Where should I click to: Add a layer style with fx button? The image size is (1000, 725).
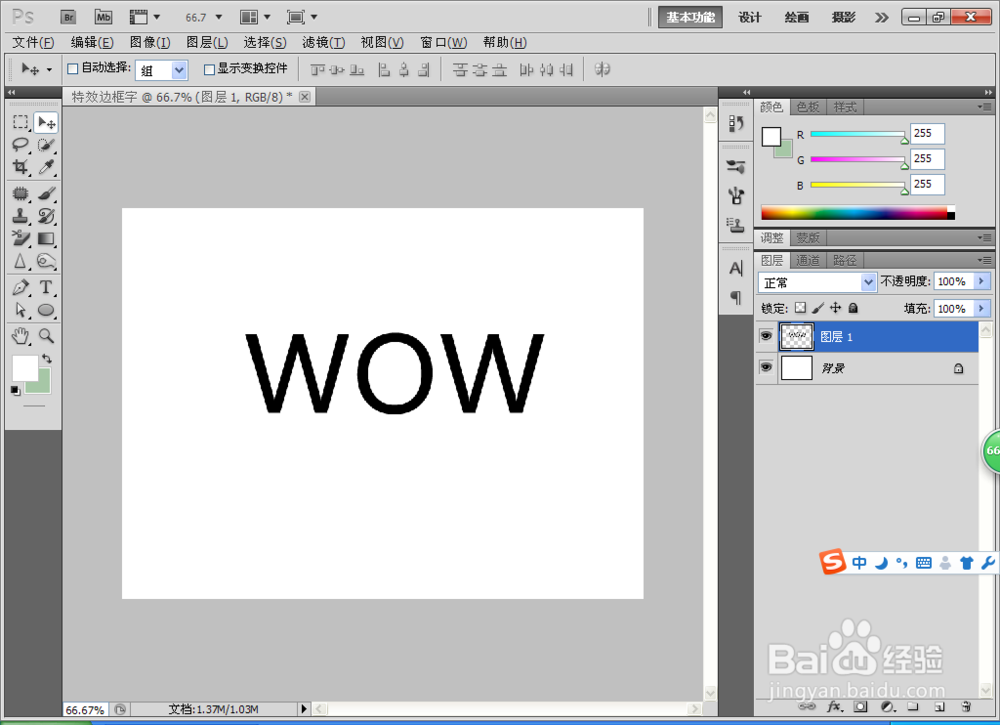[835, 707]
